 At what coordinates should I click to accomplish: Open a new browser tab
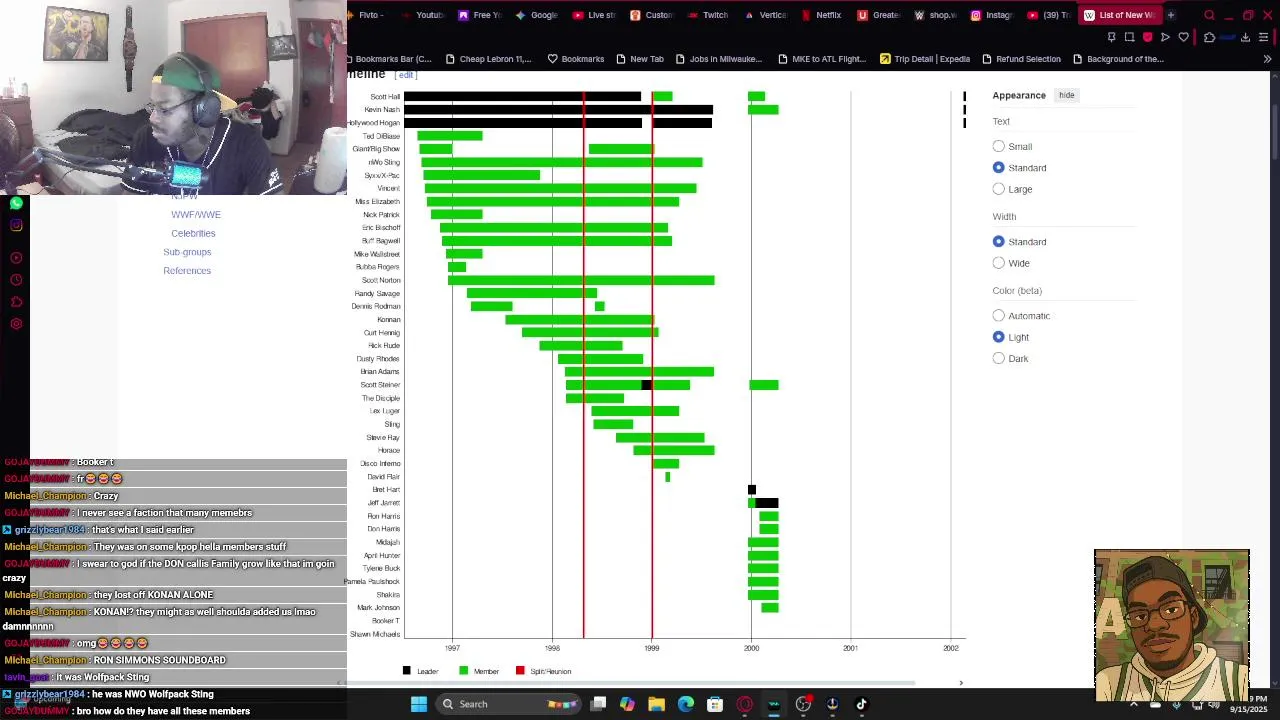1171,15
